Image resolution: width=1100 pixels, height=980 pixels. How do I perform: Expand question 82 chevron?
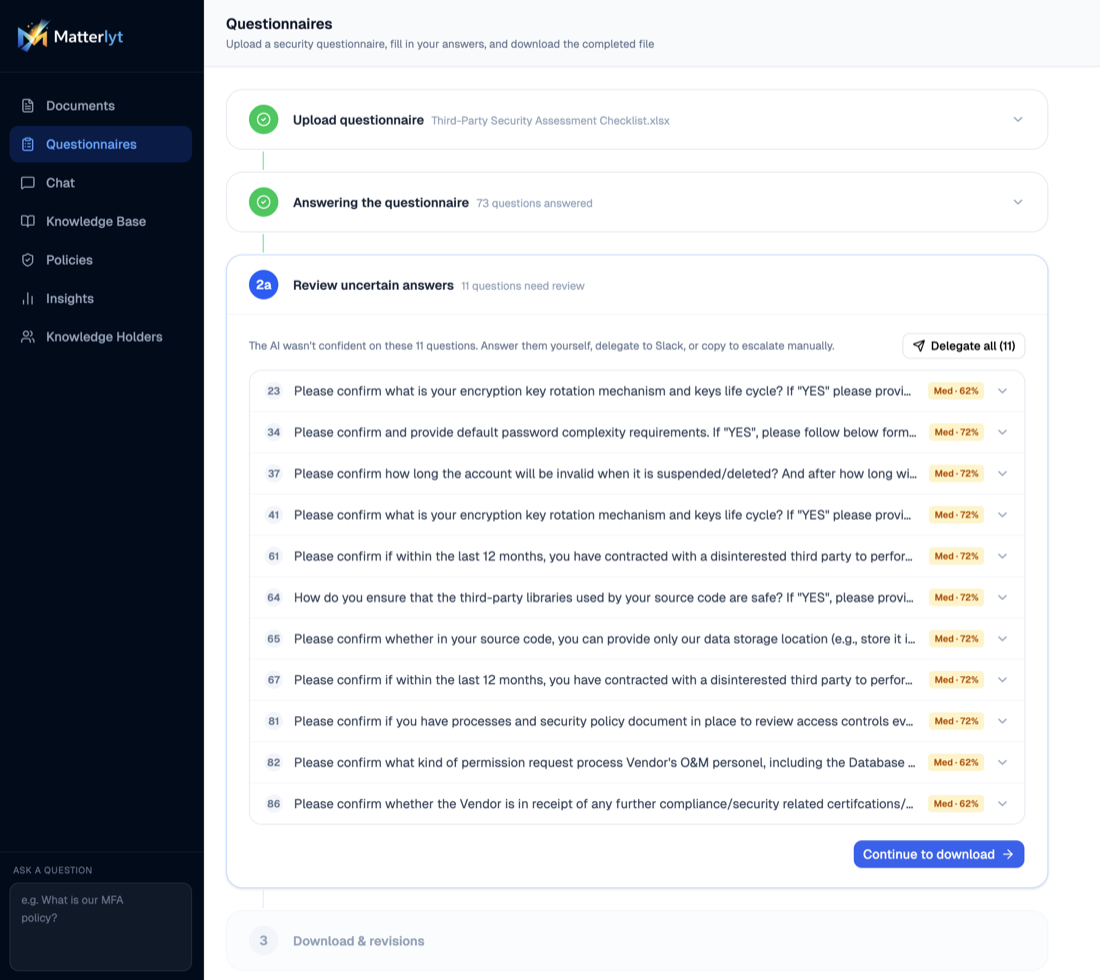1002,763
